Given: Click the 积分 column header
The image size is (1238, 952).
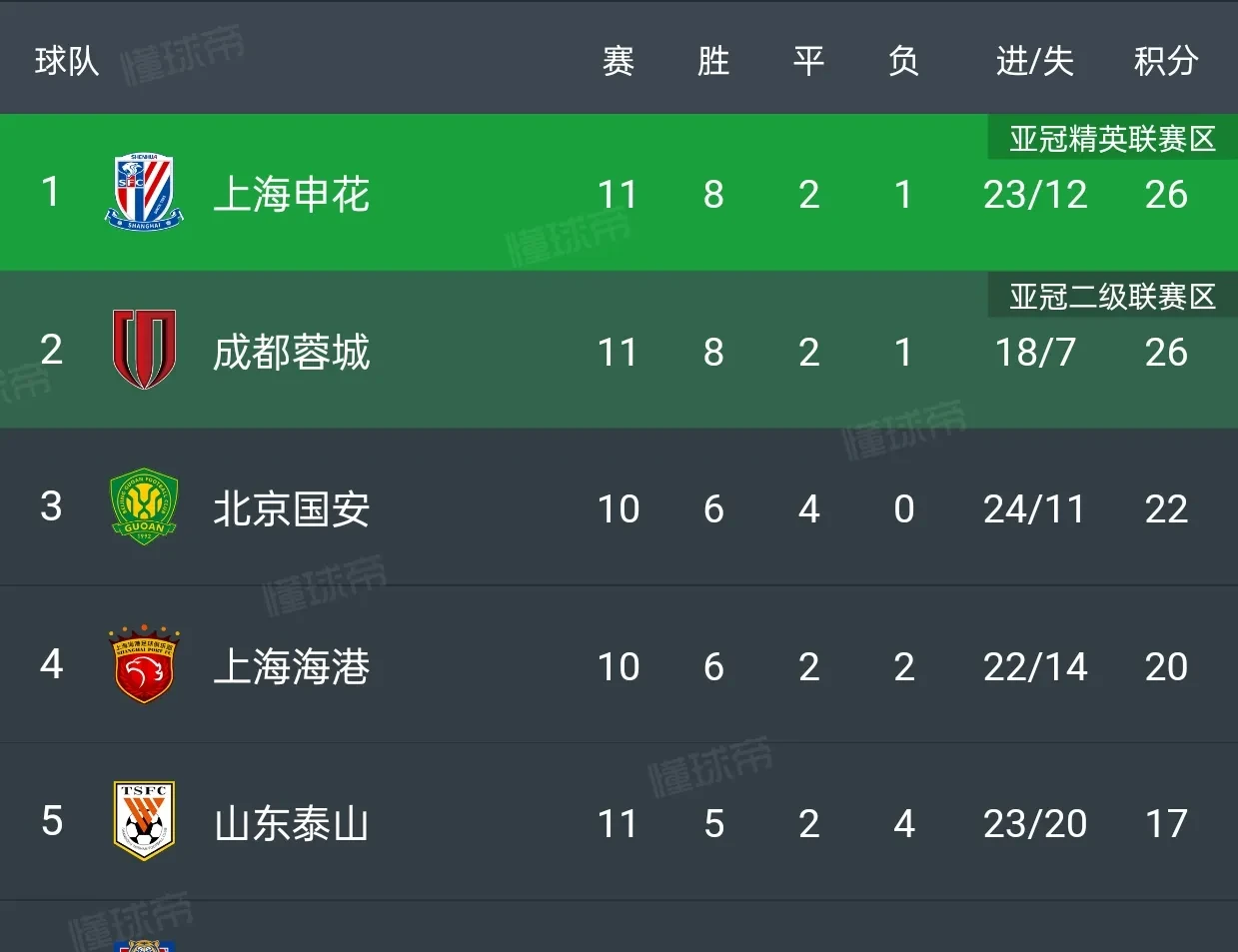Looking at the screenshot, I should (1165, 61).
